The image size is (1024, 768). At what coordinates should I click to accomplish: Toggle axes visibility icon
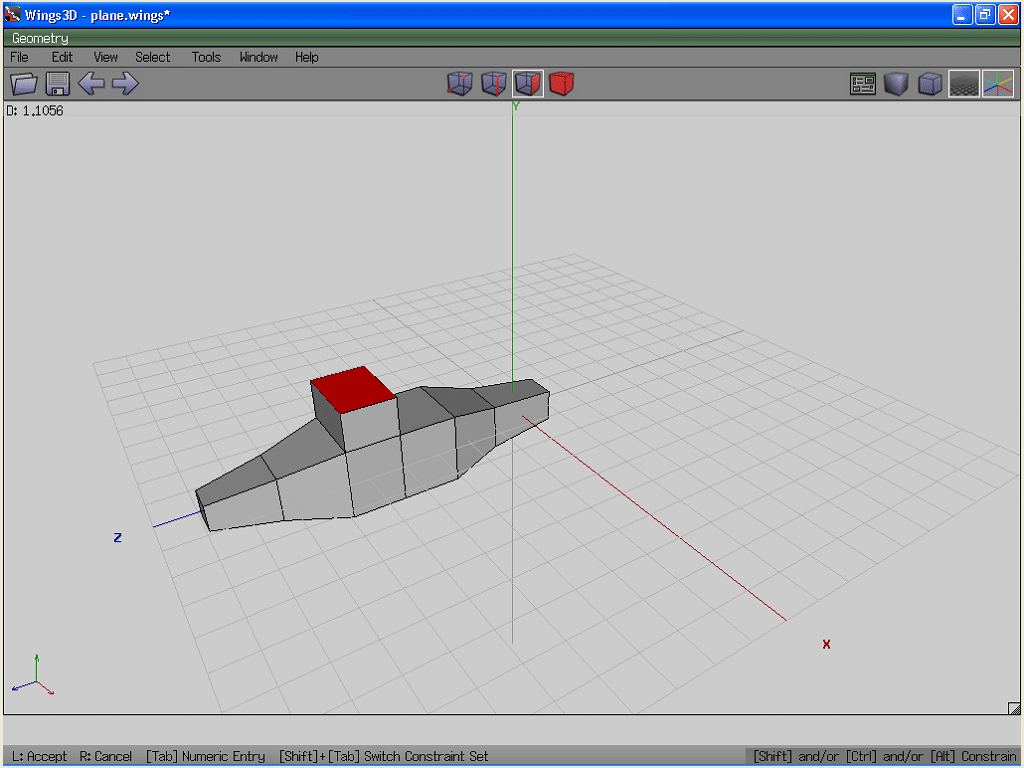point(997,84)
